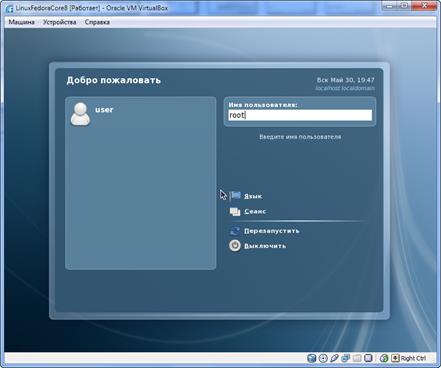Open the Машина menu
The height and width of the screenshot is (368, 441).
pos(21,22)
